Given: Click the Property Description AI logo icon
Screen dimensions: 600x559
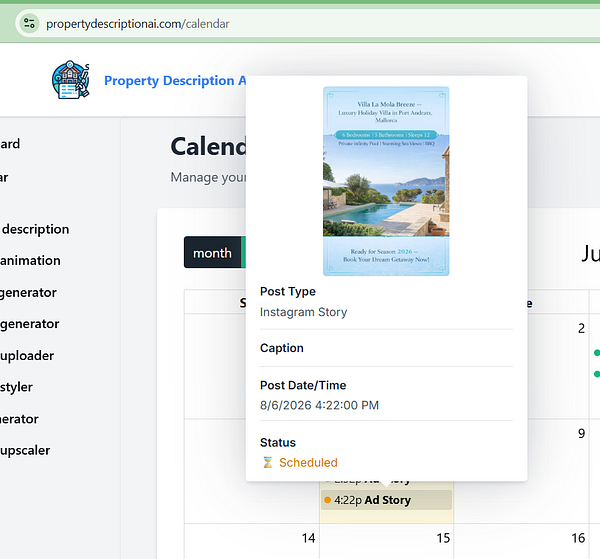Looking at the screenshot, I should pos(71,80).
